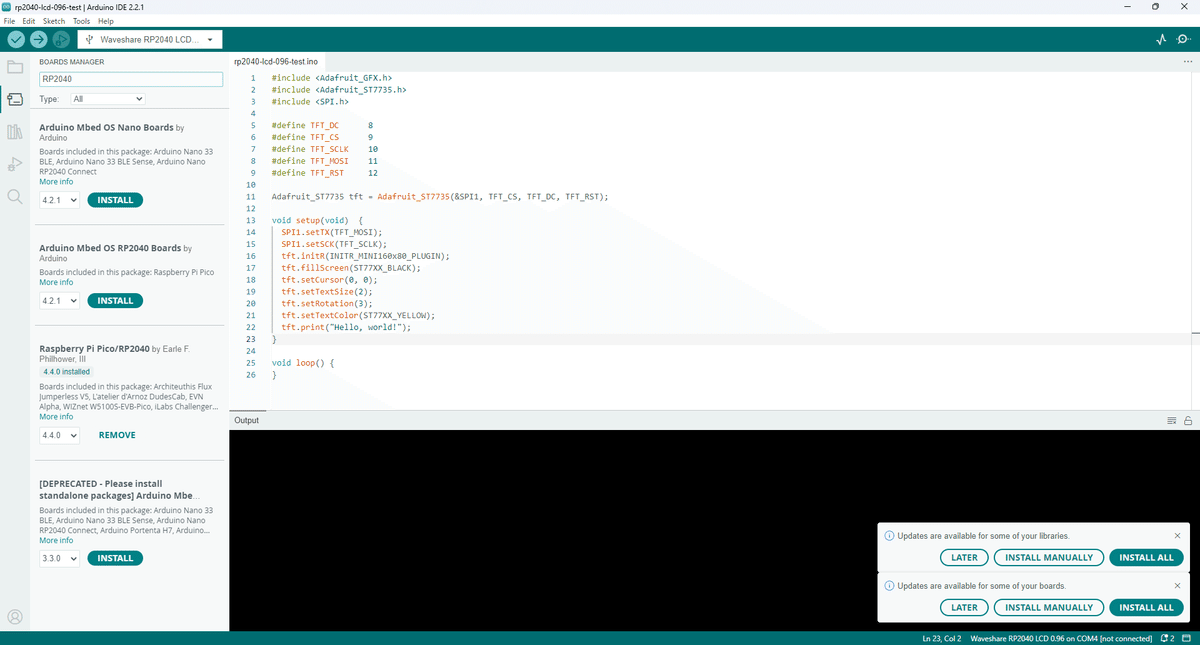This screenshot has width=1200, height=645.
Task: Dismiss the library updates notification
Action: pos(1177,536)
